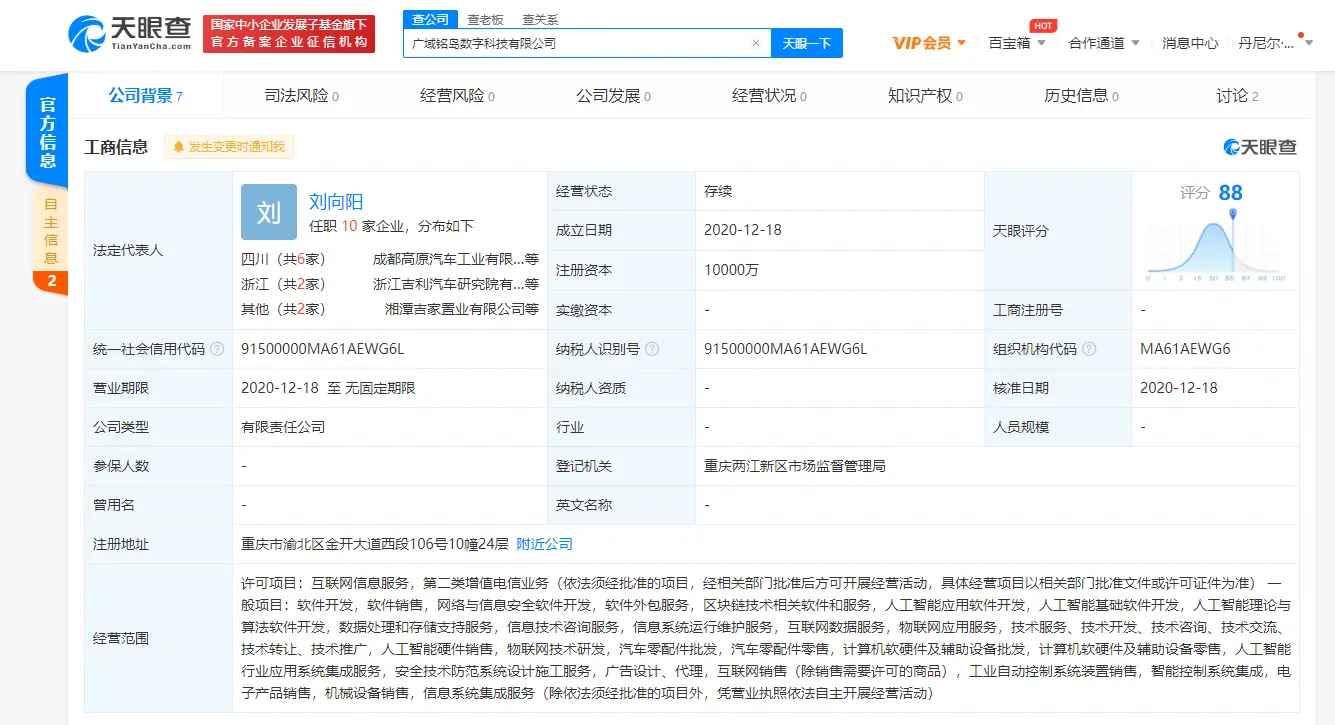Click help icon next to 组织机构代码
The image size is (1335, 725).
point(1089,349)
